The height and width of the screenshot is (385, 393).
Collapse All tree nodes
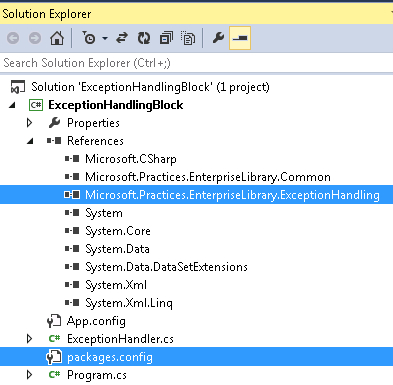[166, 38]
